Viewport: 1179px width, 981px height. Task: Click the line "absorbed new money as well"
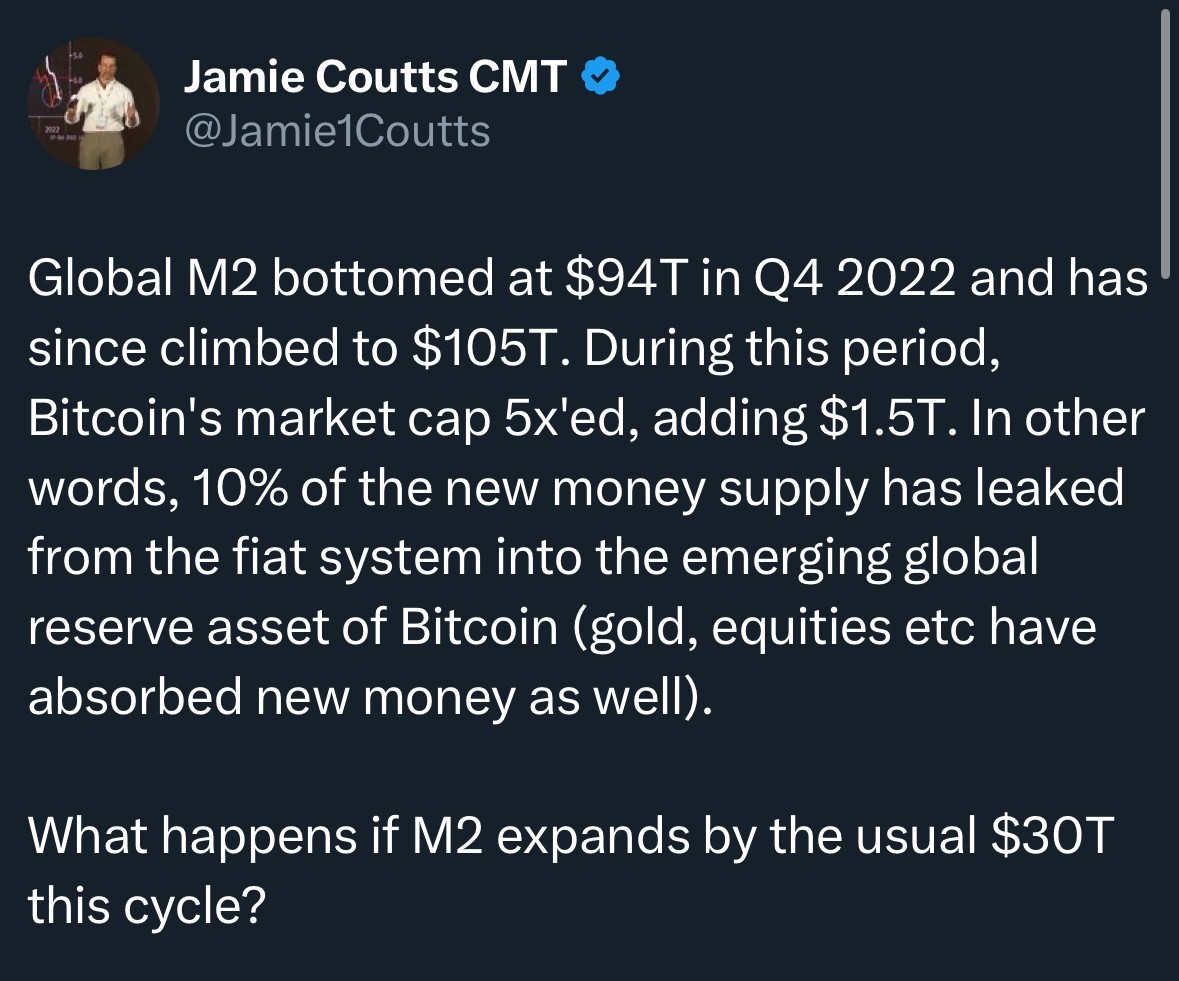[x=365, y=697]
